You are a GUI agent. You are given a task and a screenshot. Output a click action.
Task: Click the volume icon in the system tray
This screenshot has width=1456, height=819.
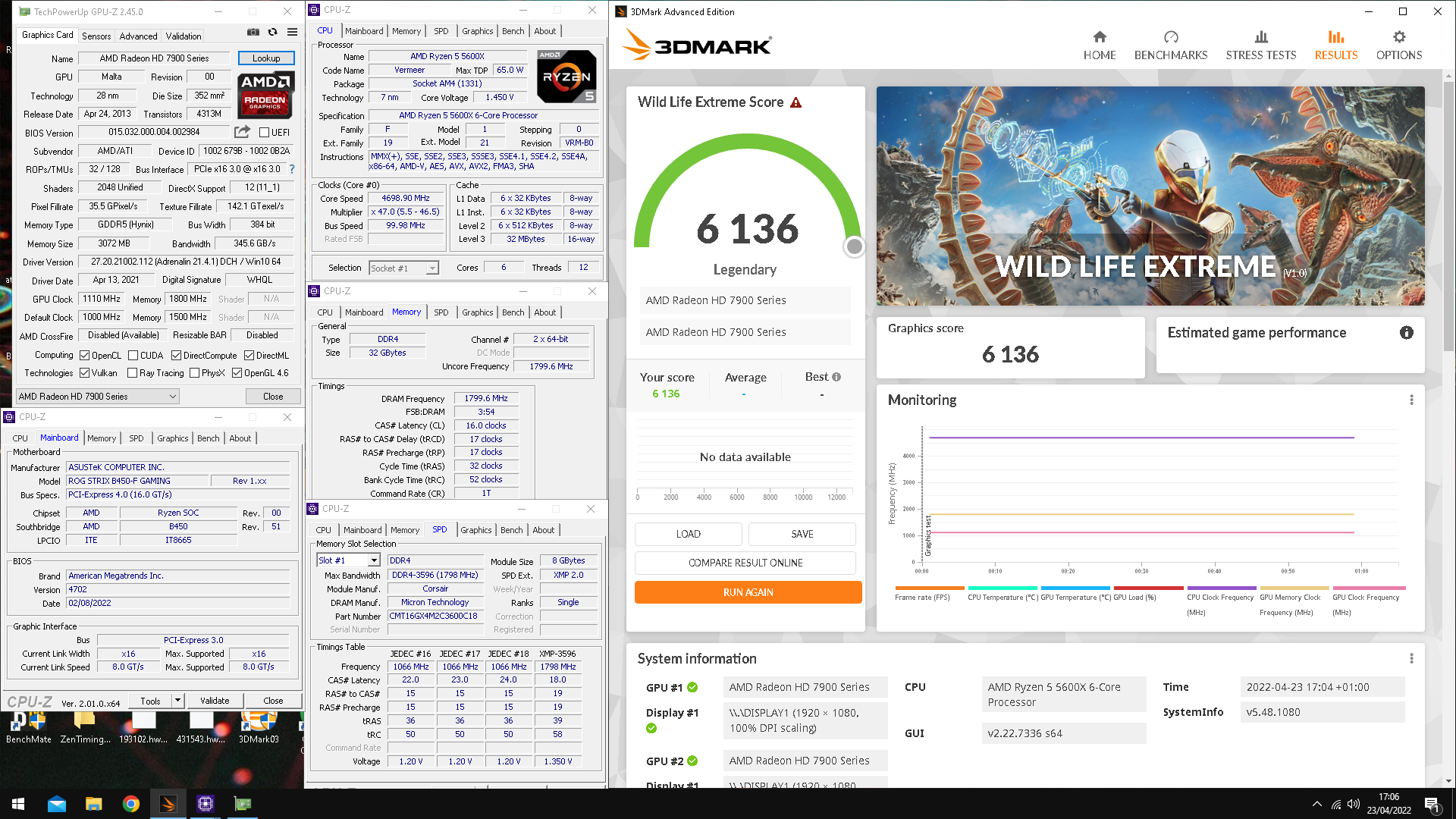tap(1354, 804)
